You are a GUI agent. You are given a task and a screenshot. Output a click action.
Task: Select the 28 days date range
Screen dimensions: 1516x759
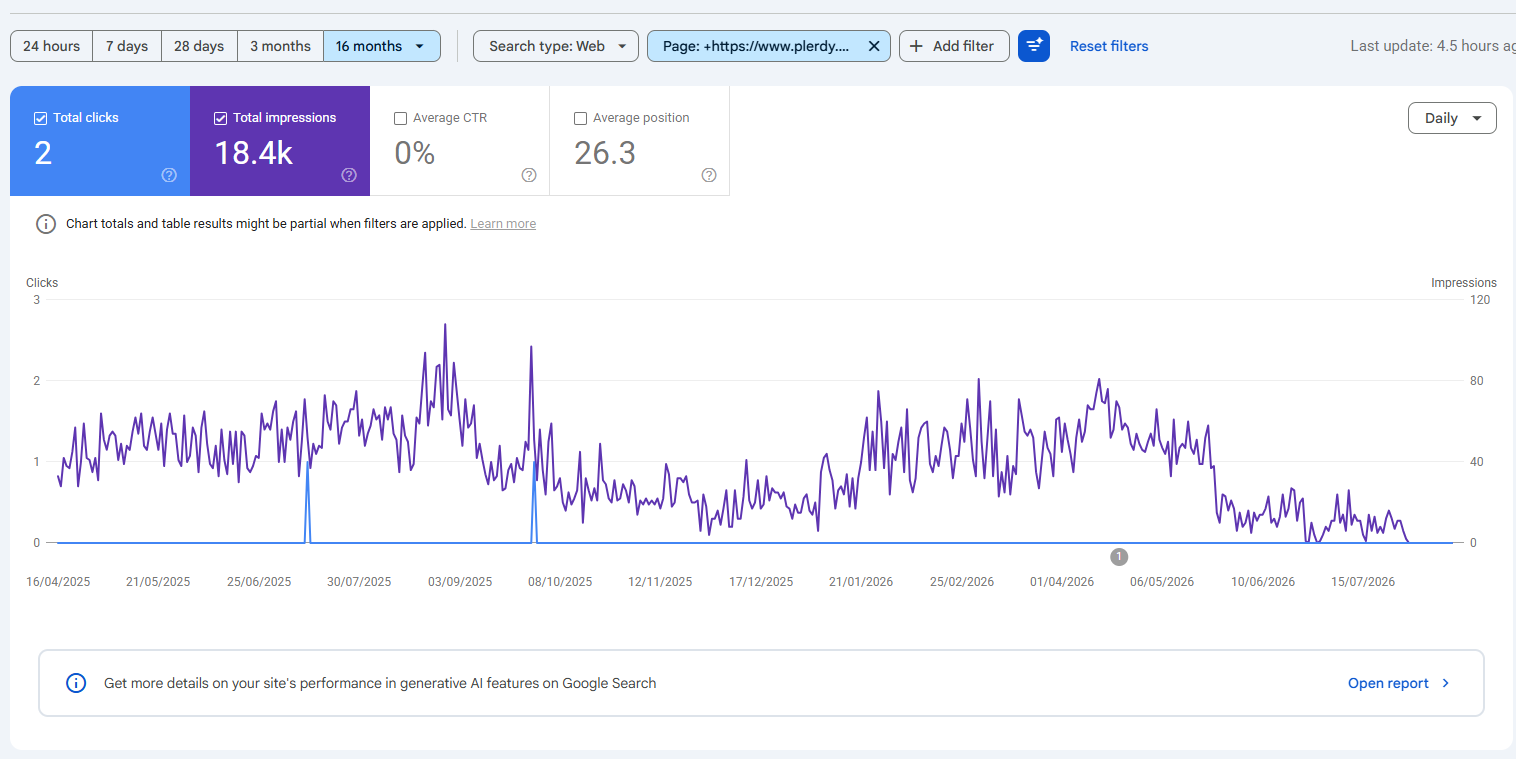199,46
